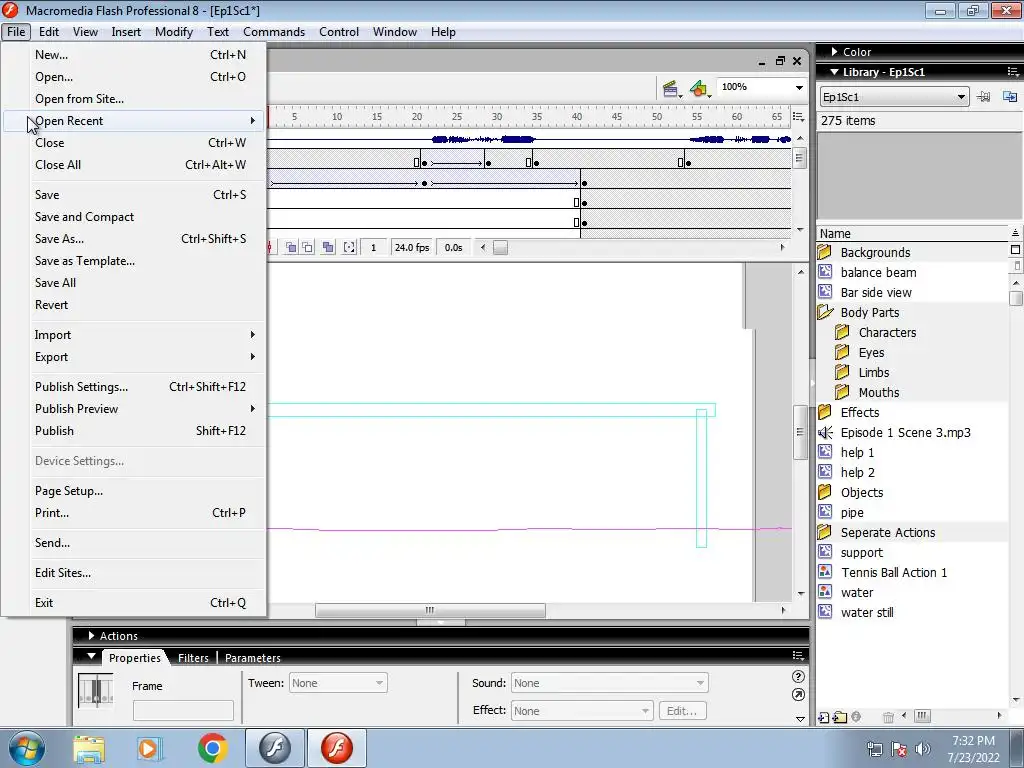Viewport: 1024px width, 768px height.
Task: Click the library horizontal scrollbar thumb
Action: pyautogui.click(x=922, y=716)
